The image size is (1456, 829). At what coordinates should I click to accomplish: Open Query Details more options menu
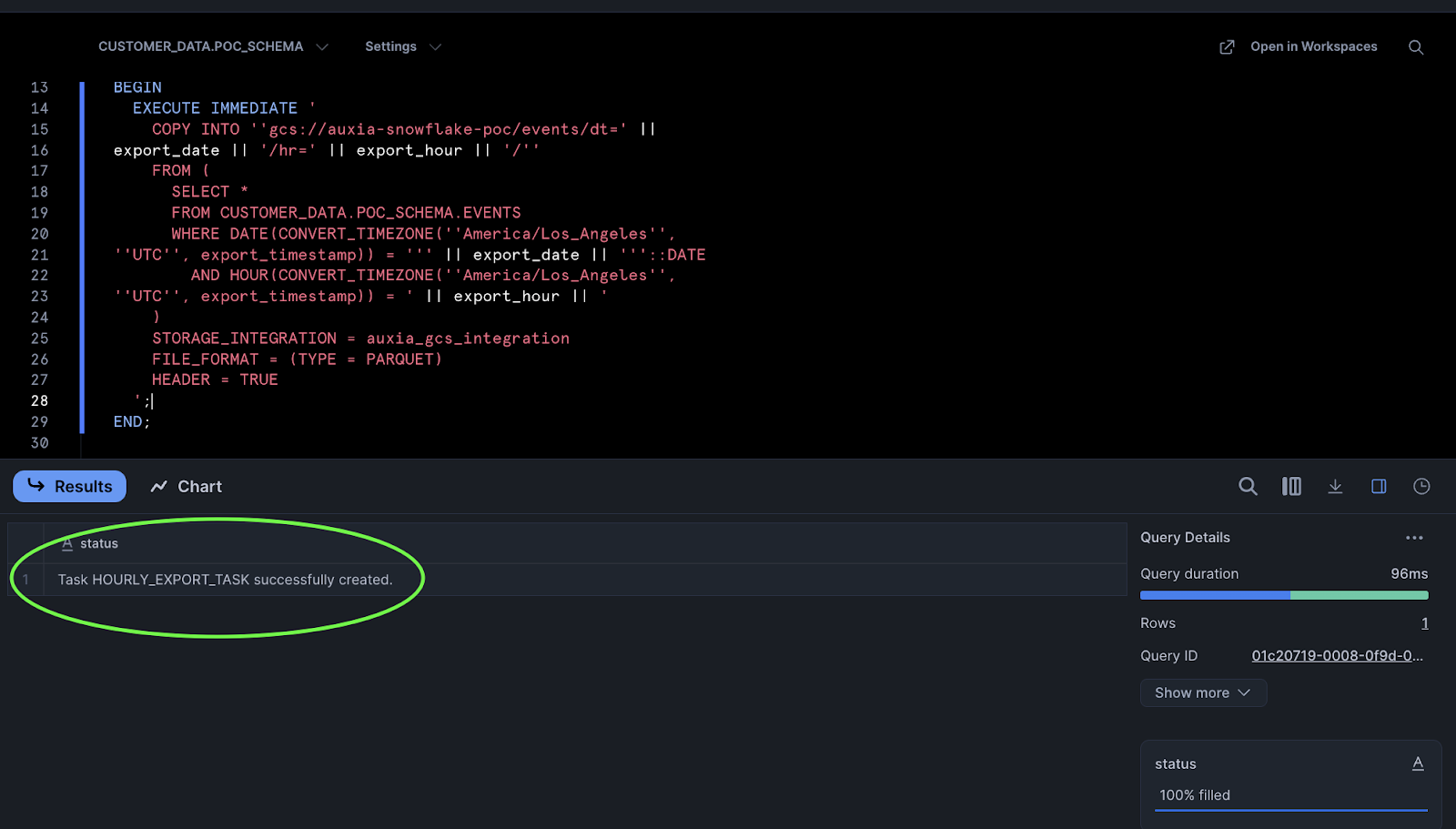click(1414, 538)
